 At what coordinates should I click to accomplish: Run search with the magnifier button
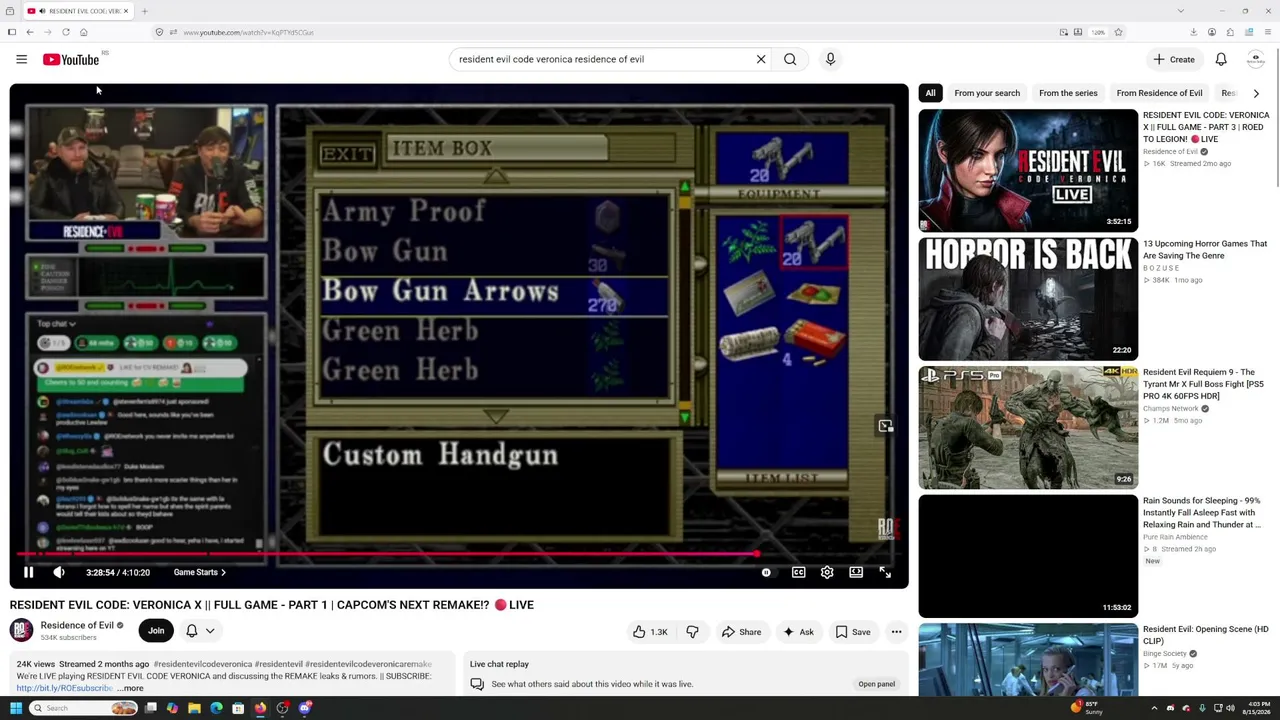coord(790,59)
